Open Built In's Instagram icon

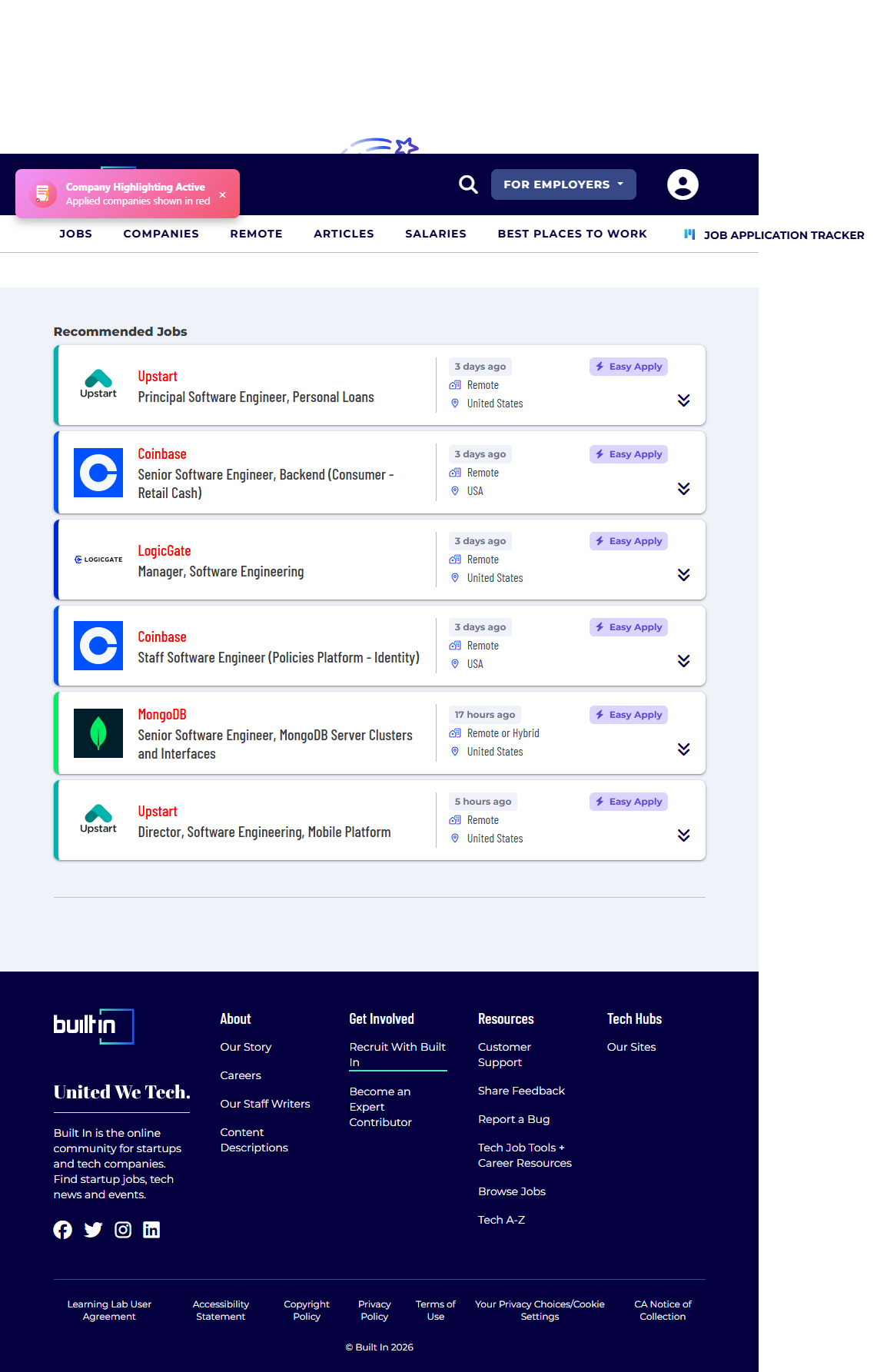click(x=123, y=1230)
